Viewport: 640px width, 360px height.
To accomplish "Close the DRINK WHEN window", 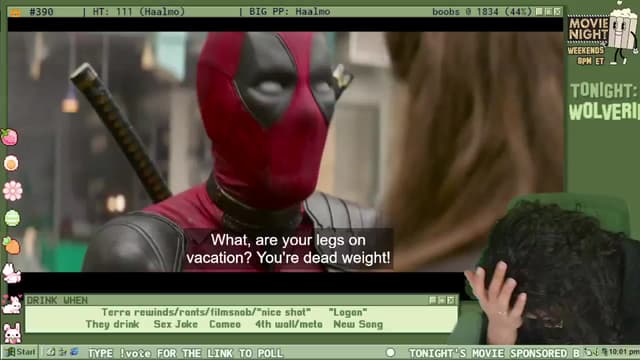I will coord(451,300).
